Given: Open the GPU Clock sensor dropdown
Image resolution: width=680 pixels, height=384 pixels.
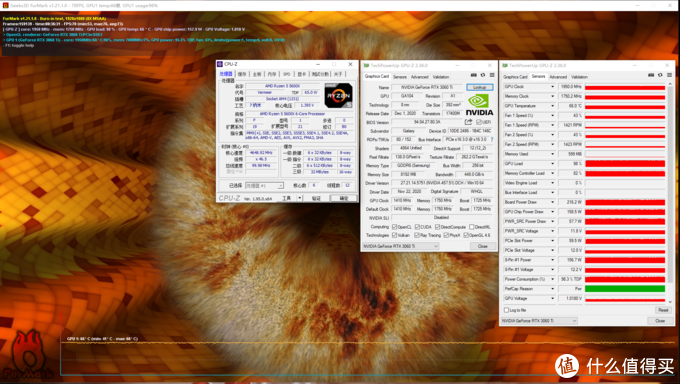Looking at the screenshot, I should click(x=552, y=87).
